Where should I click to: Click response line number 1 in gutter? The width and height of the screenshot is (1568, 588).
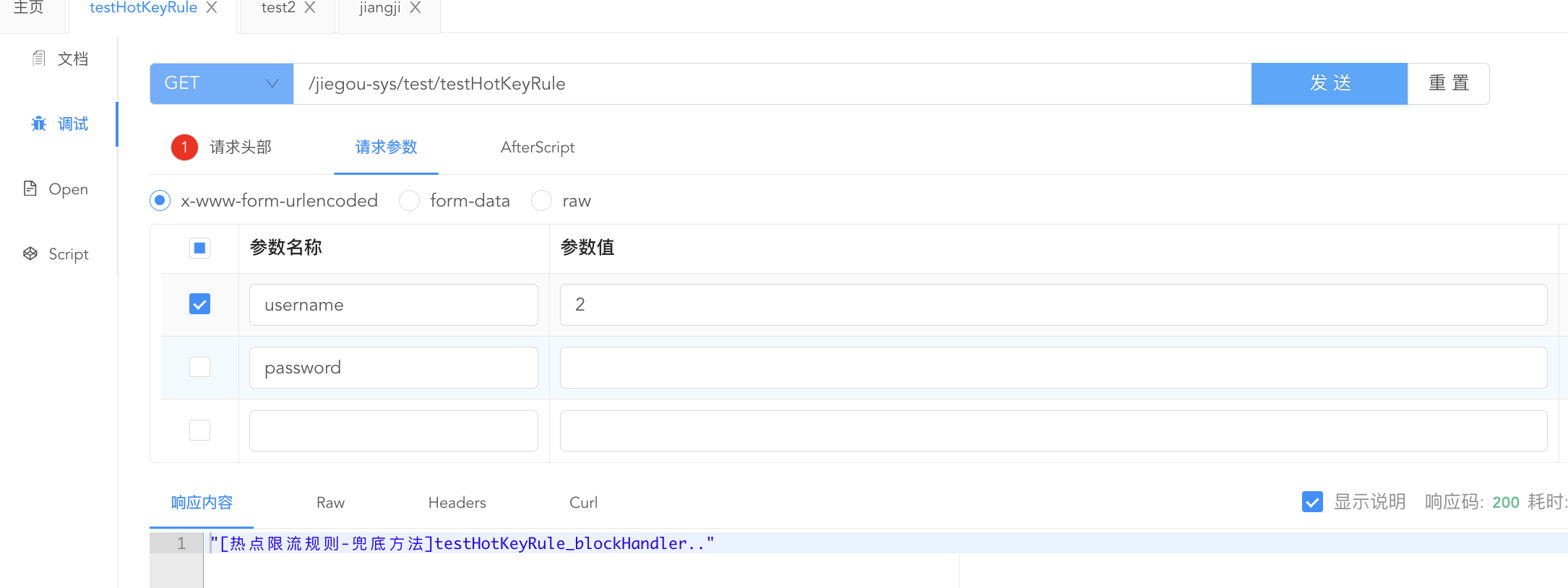point(181,543)
